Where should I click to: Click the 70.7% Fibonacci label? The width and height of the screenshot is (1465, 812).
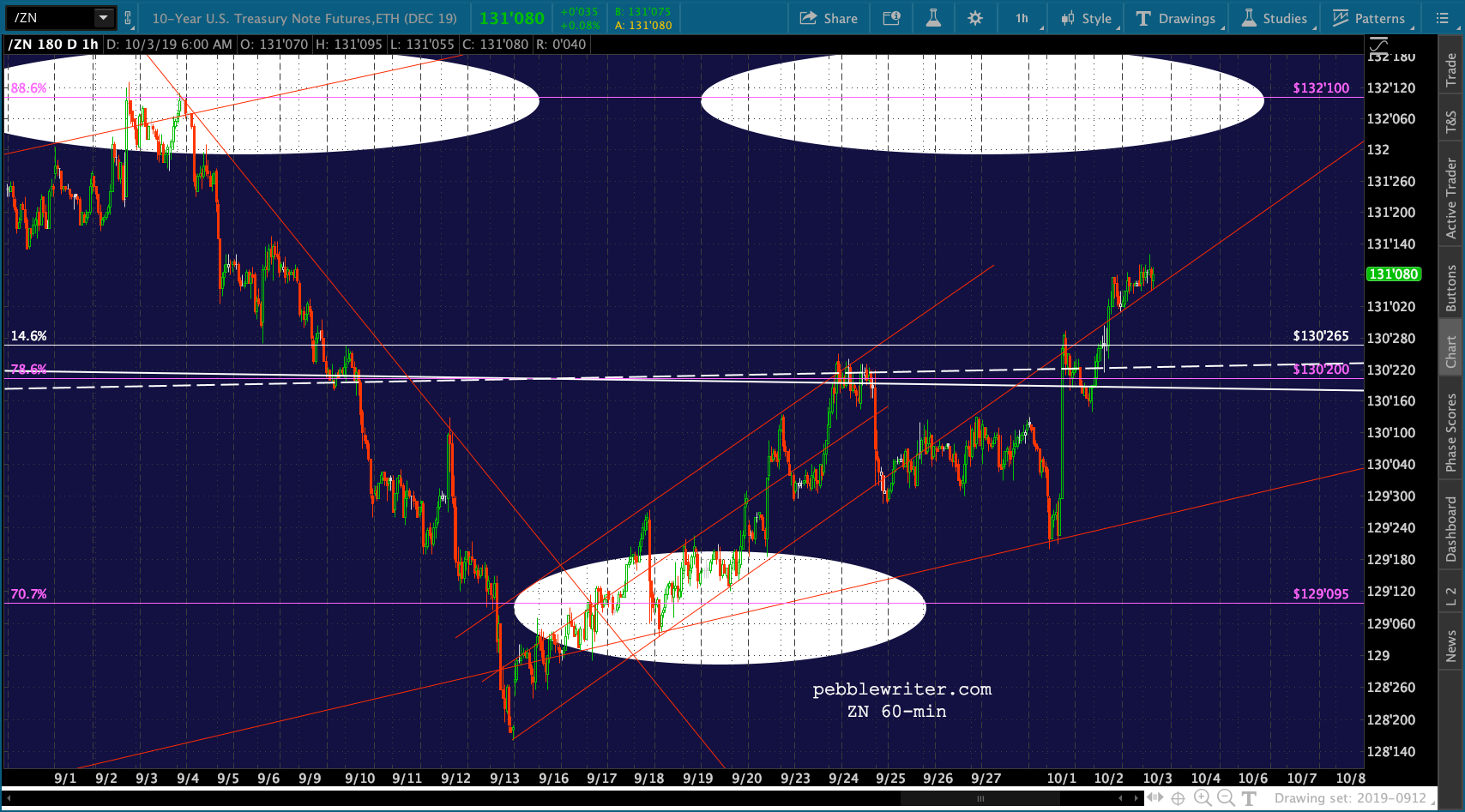pos(28,594)
